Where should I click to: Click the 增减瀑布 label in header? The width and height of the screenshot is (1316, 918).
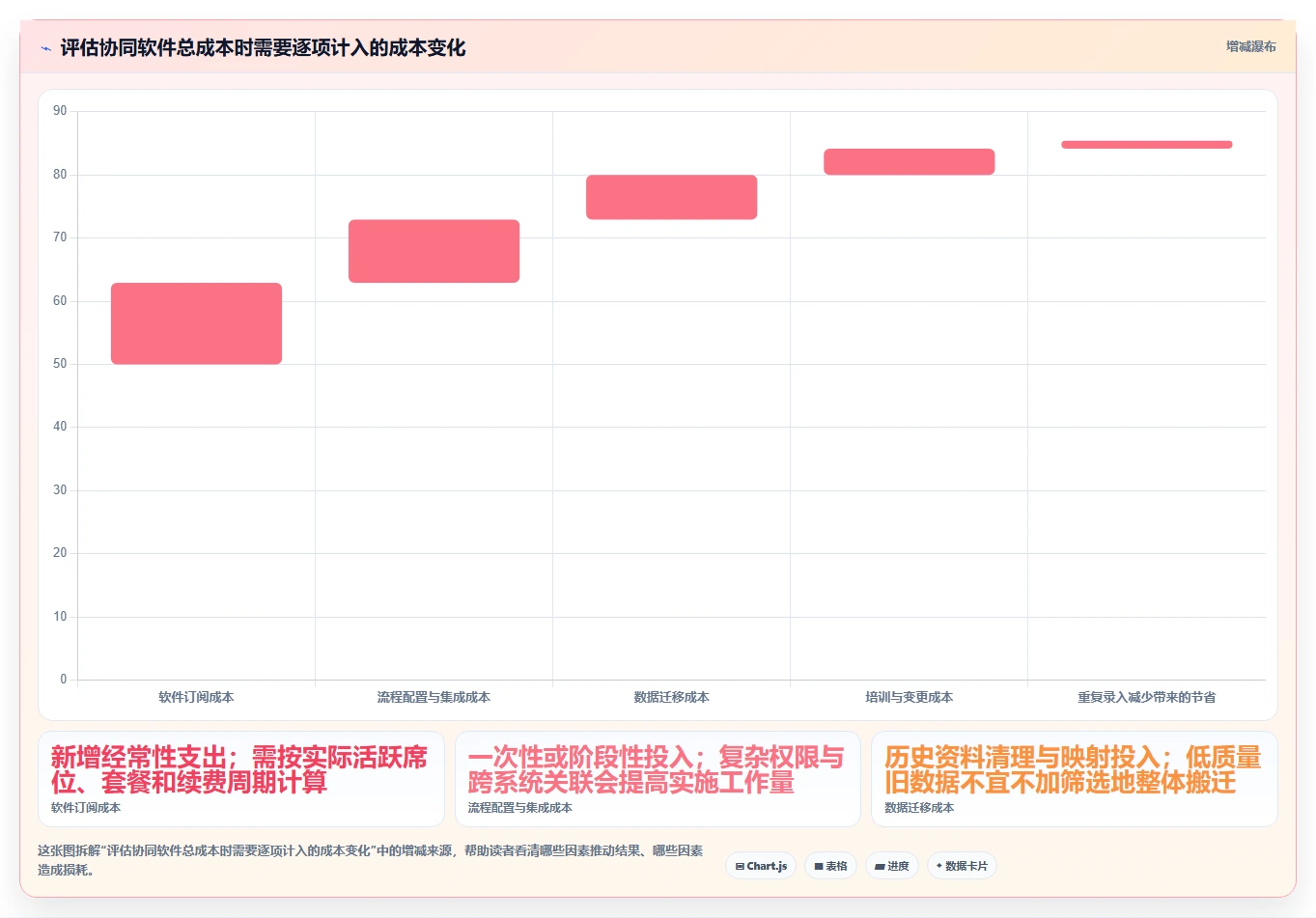1250,46
